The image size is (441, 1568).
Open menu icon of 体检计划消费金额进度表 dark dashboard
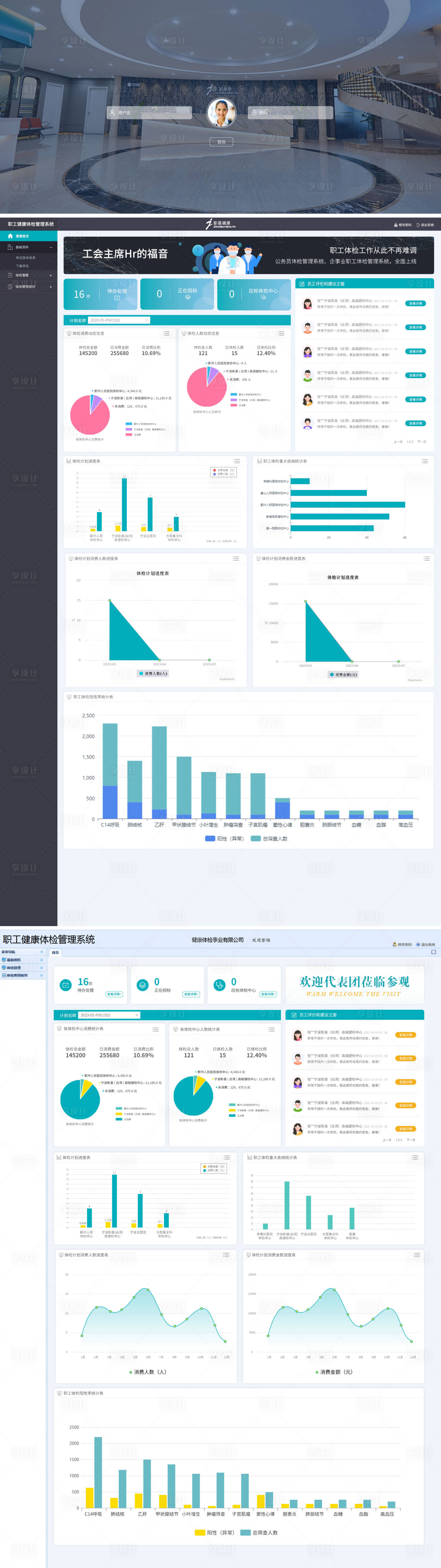[x=427, y=558]
